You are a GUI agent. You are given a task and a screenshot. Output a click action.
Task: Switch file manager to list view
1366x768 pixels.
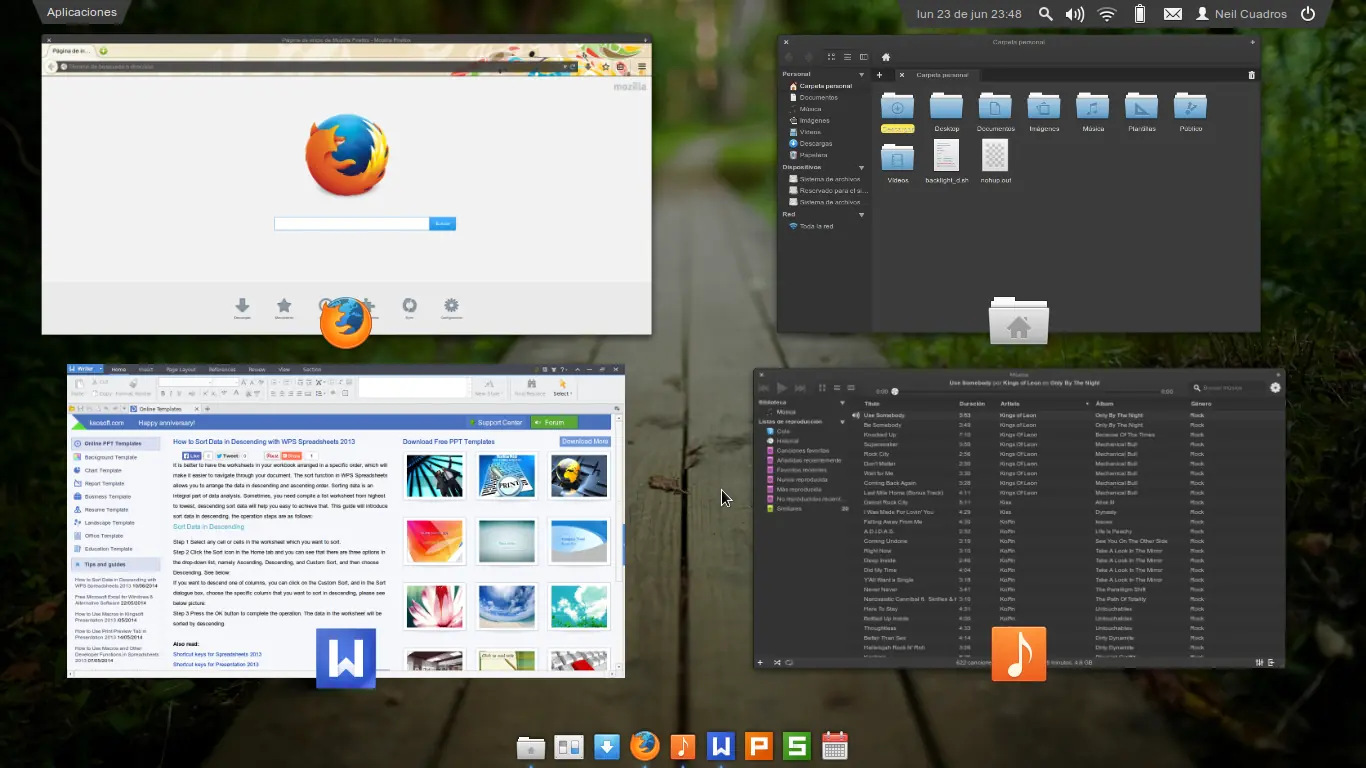[x=847, y=57]
